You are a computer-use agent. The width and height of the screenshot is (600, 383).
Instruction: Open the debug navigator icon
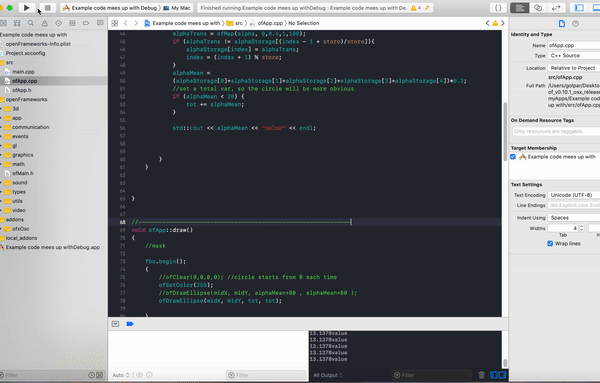tap(72, 23)
